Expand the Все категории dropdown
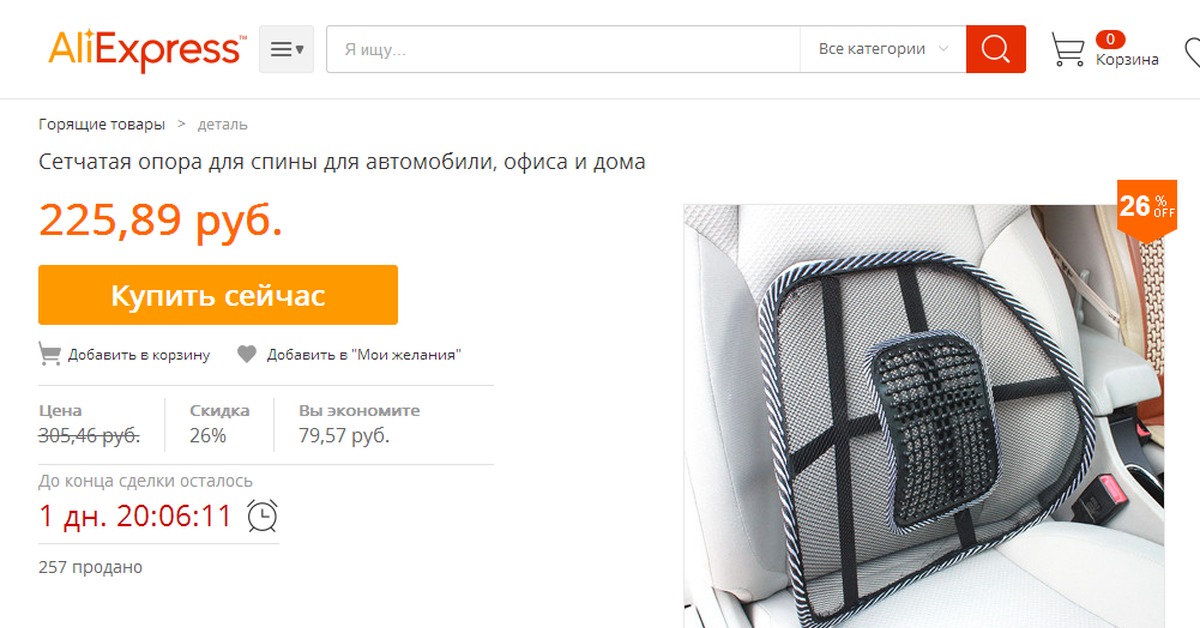The height and width of the screenshot is (628, 1200). [883, 49]
